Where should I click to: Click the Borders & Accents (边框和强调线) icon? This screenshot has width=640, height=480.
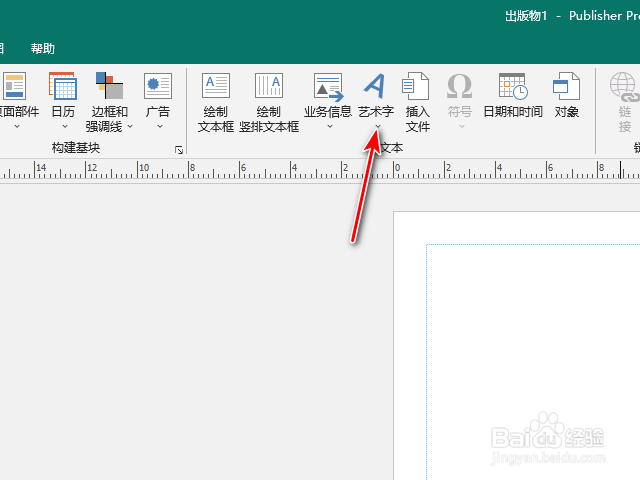click(109, 86)
